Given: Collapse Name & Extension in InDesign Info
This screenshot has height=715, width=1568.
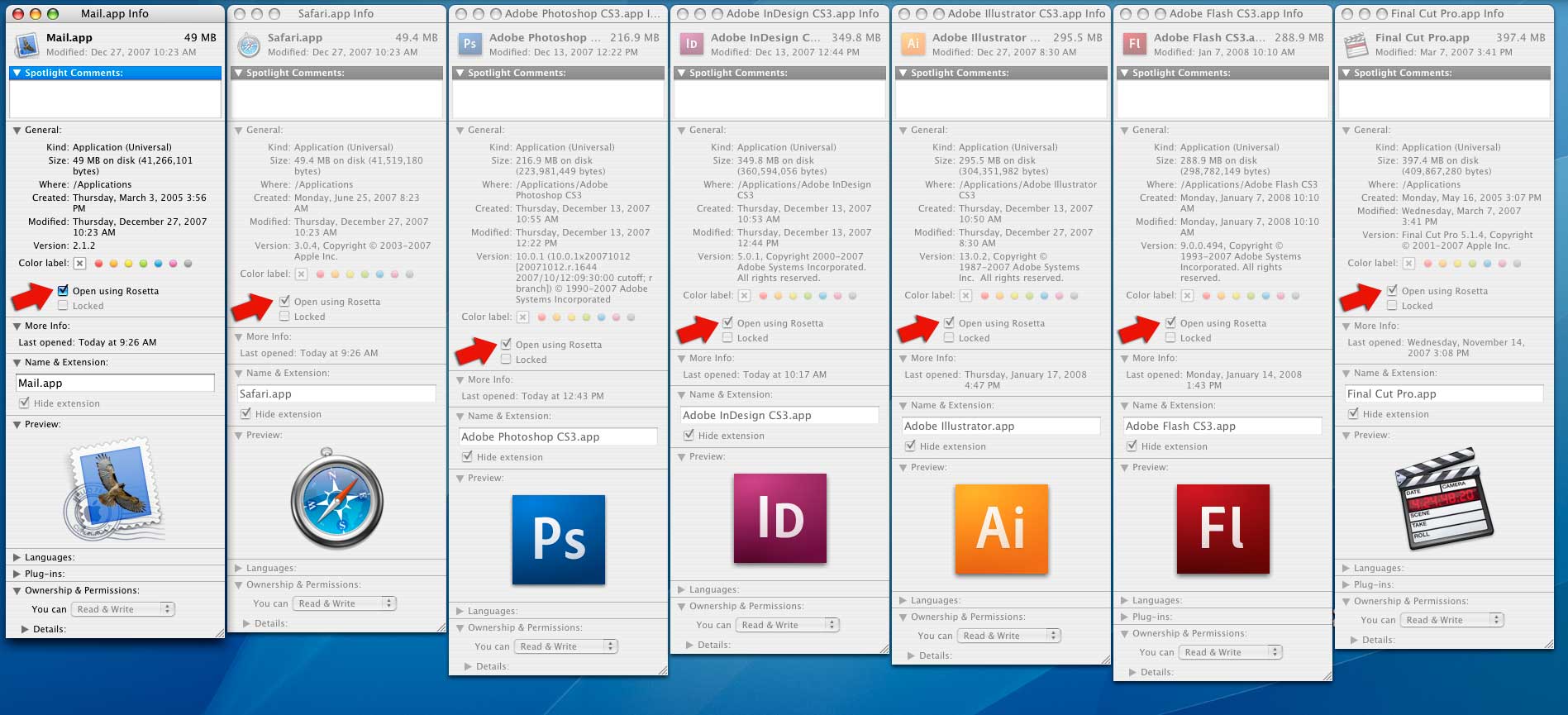Looking at the screenshot, I should pos(682,395).
